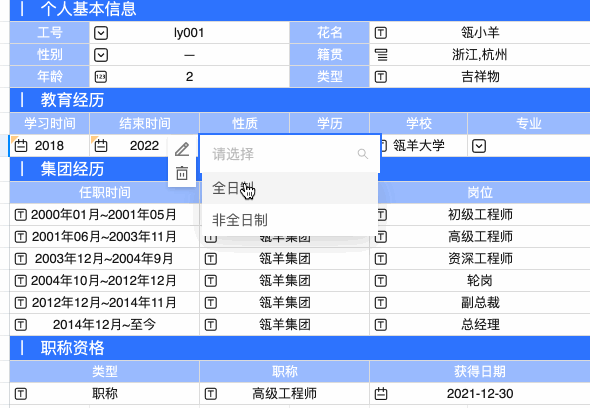Click the pencil edit icon

(182, 149)
